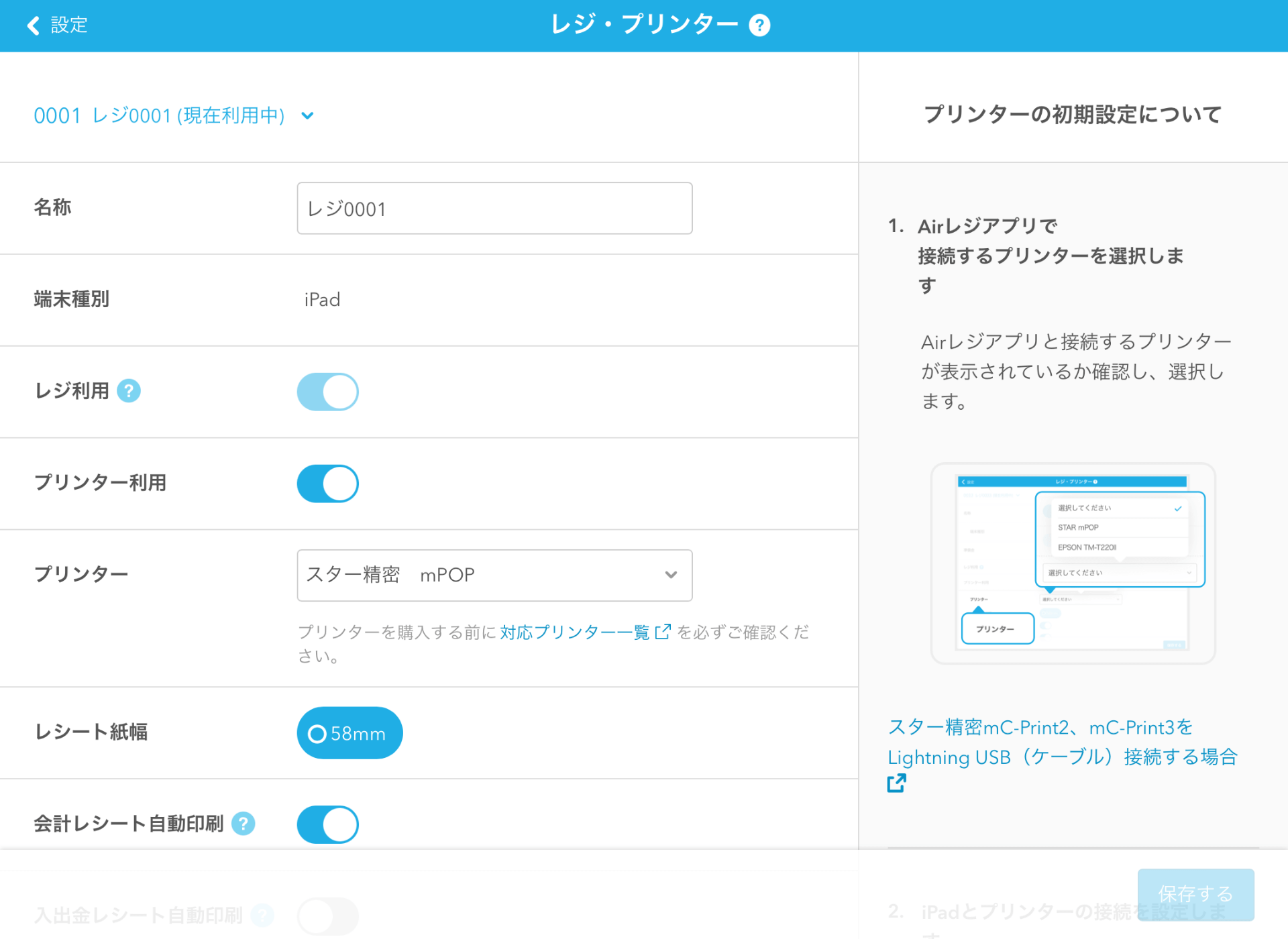Open the プリンター dropdown showing スター精密 mPOP

494,575
